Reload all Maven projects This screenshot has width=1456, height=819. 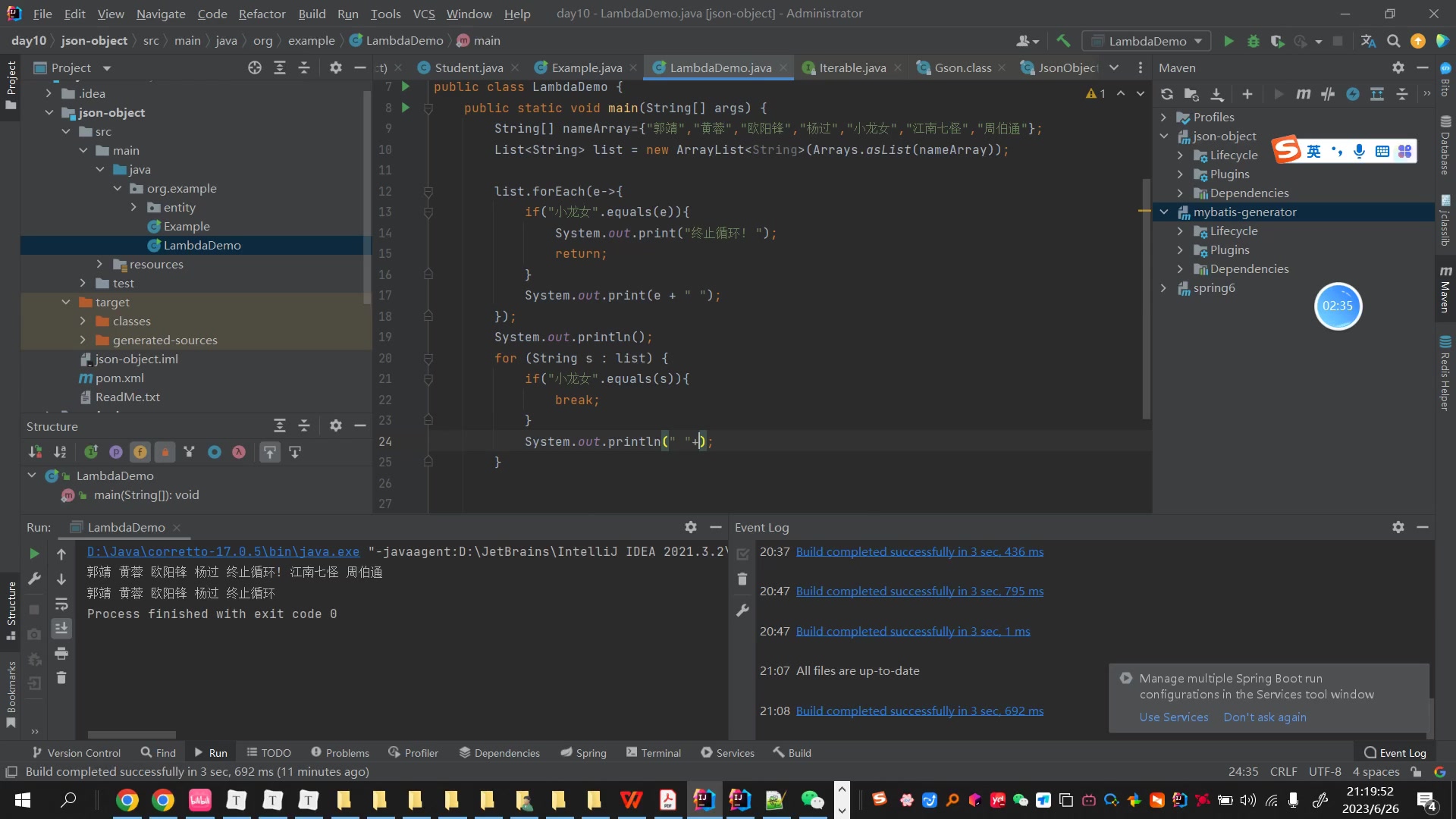[1167, 94]
